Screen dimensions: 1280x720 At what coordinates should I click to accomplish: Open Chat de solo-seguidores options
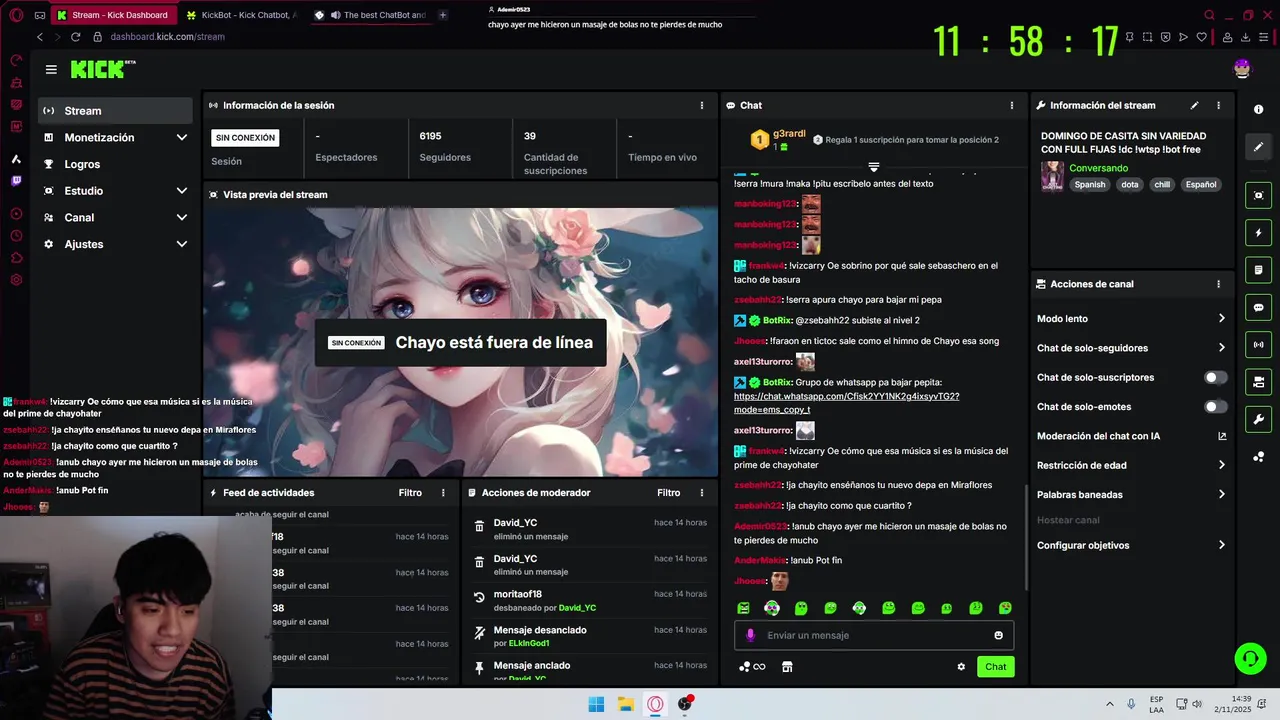pyautogui.click(x=1131, y=348)
